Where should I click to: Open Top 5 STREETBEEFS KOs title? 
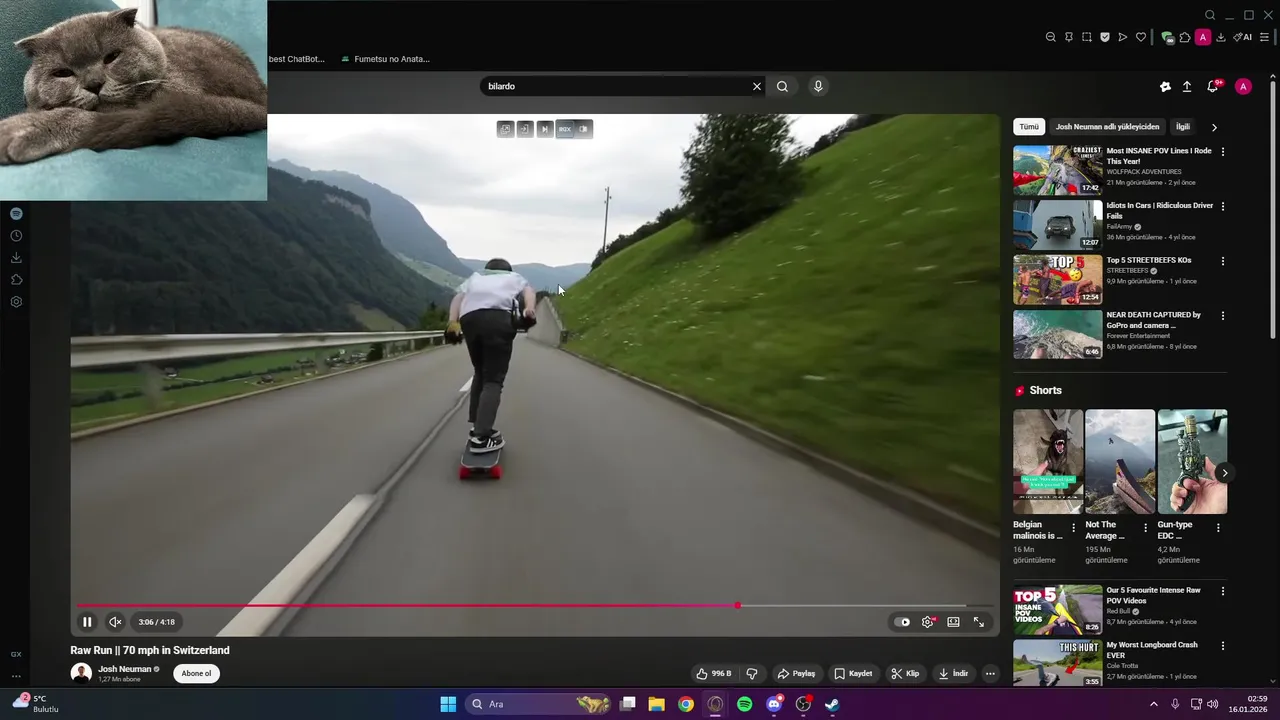point(1148,260)
